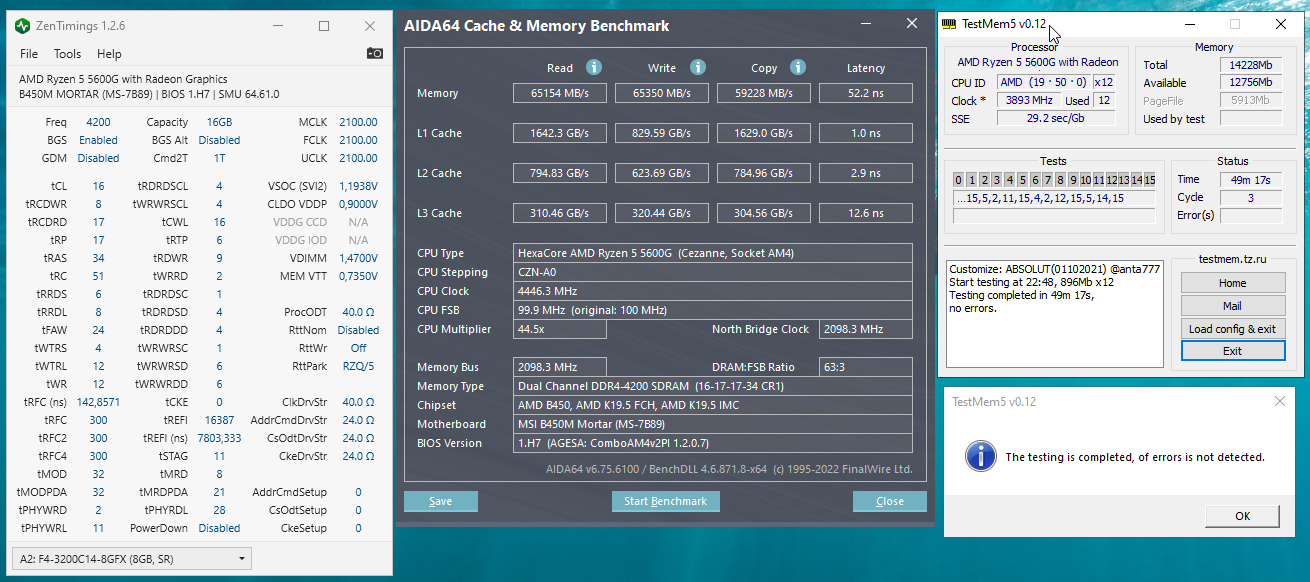Click the CPU Clock 4446.3 MHz field

pyautogui.click(x=713, y=291)
